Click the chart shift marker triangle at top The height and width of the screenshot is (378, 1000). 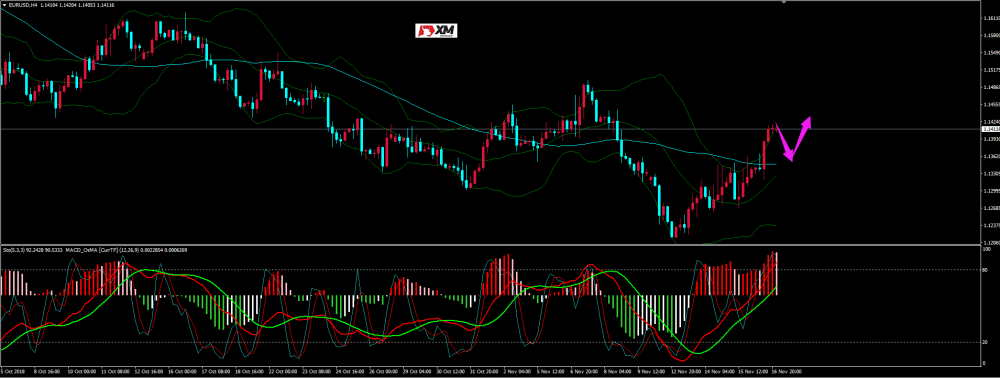784,2
